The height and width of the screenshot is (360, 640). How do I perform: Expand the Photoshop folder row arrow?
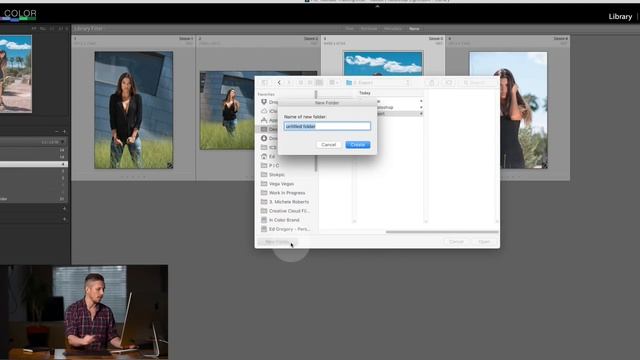coord(421,107)
